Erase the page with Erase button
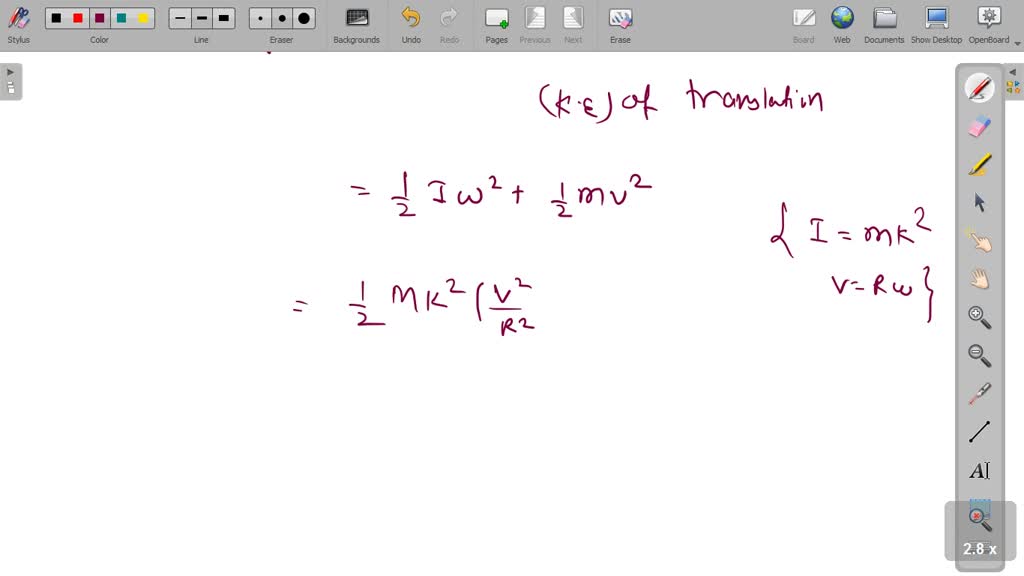The image size is (1024, 576). (620, 25)
